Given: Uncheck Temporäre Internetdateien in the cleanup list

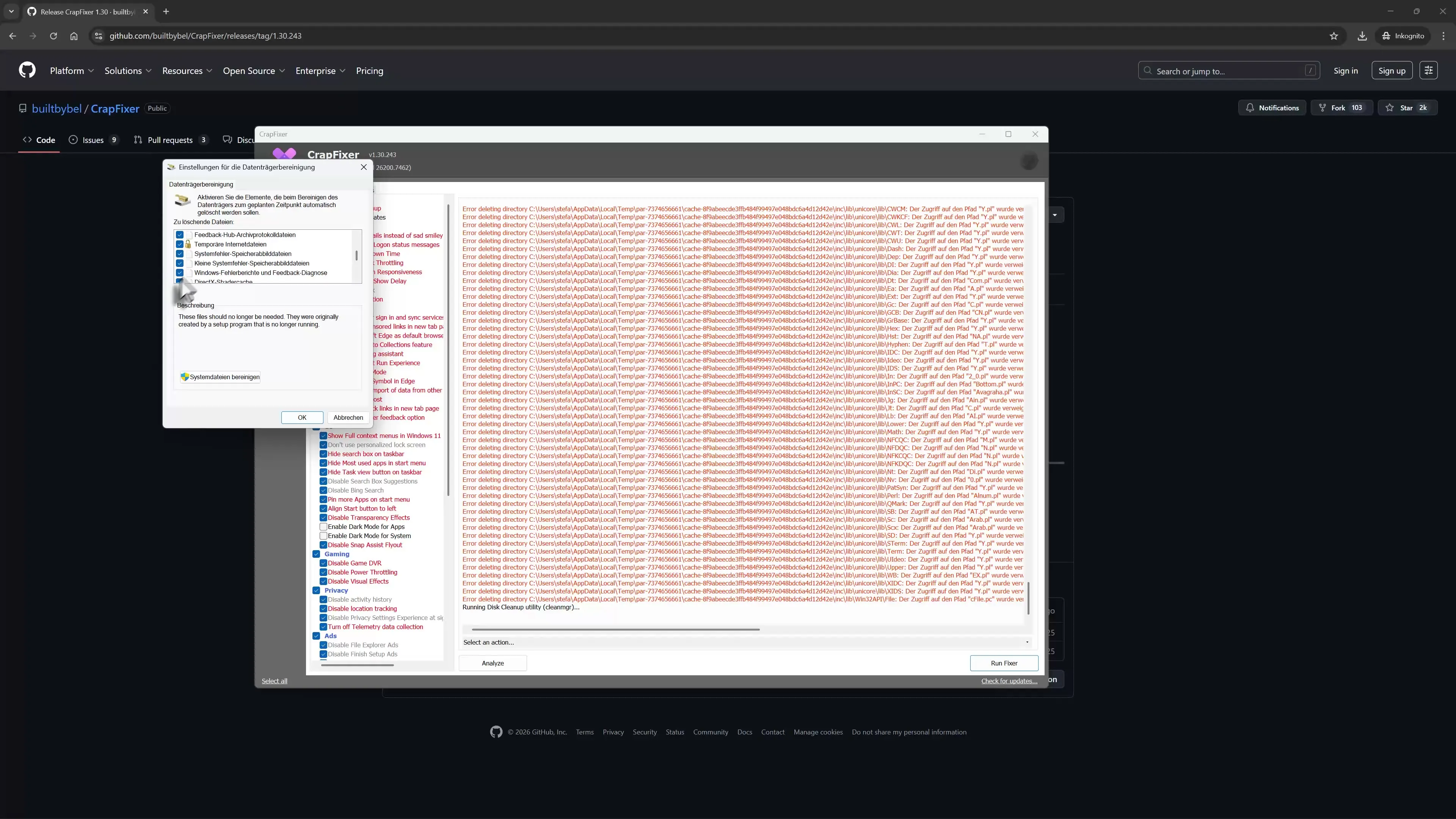Looking at the screenshot, I should 180,244.
